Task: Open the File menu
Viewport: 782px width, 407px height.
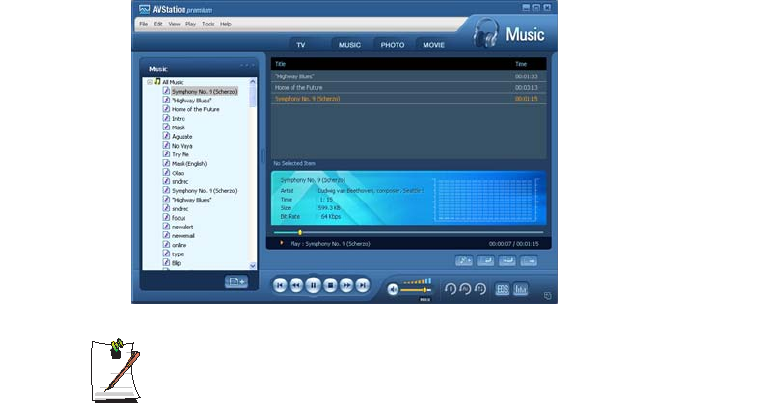Action: 144,24
